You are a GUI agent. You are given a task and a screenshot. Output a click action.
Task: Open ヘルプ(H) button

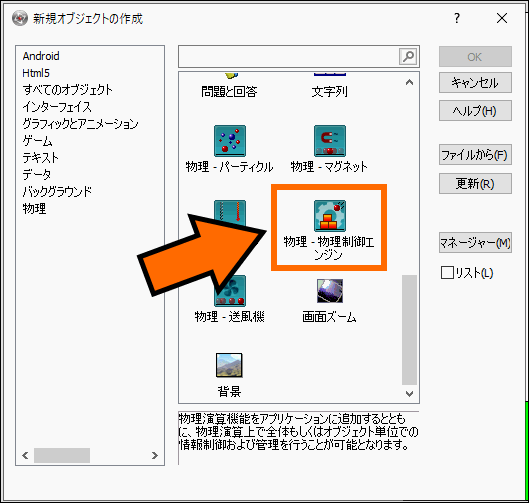point(475,111)
